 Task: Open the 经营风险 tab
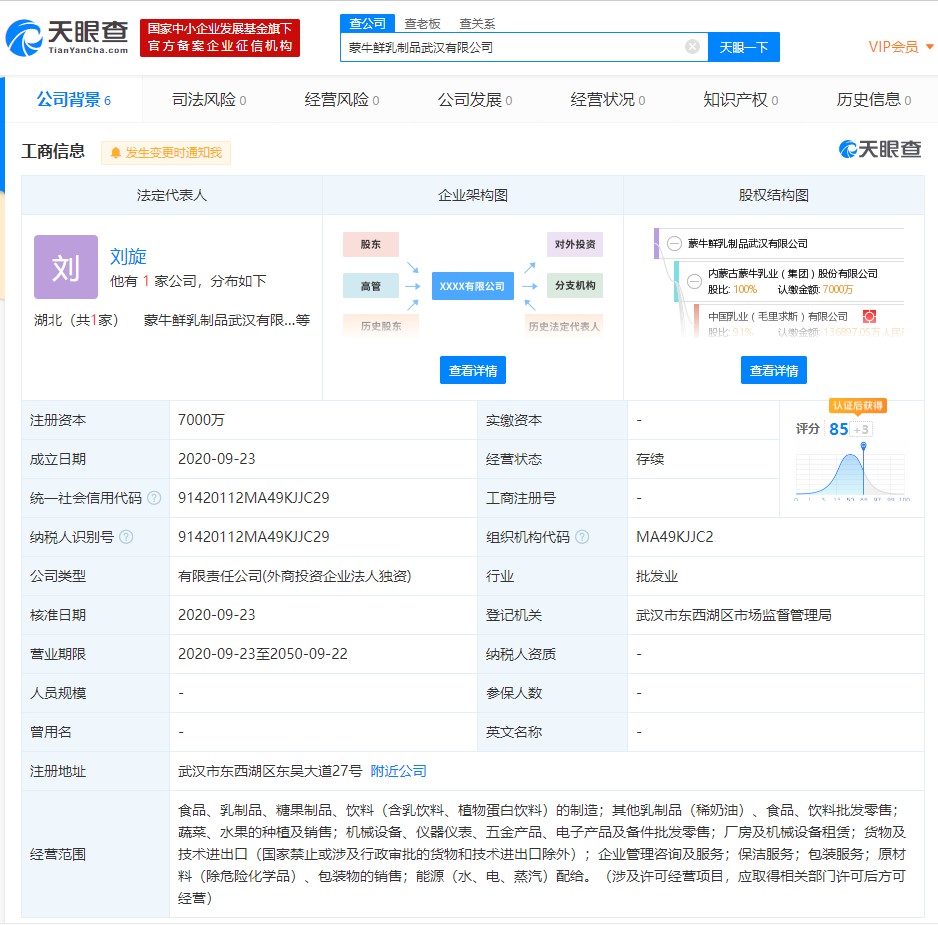tap(342, 99)
